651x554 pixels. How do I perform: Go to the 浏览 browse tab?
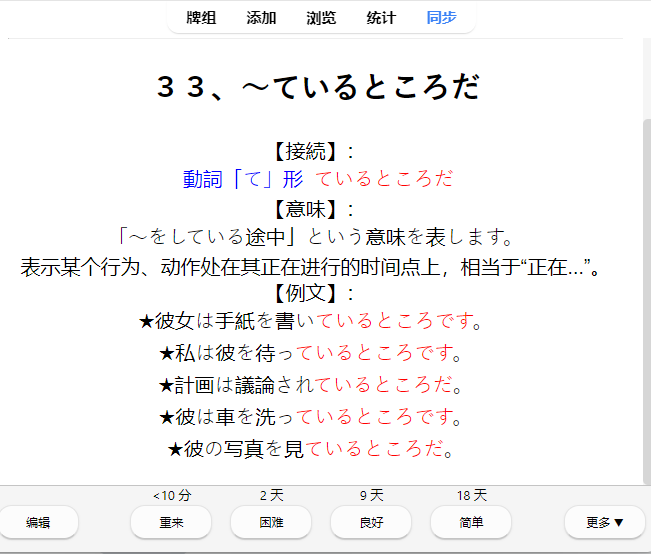coord(321,18)
